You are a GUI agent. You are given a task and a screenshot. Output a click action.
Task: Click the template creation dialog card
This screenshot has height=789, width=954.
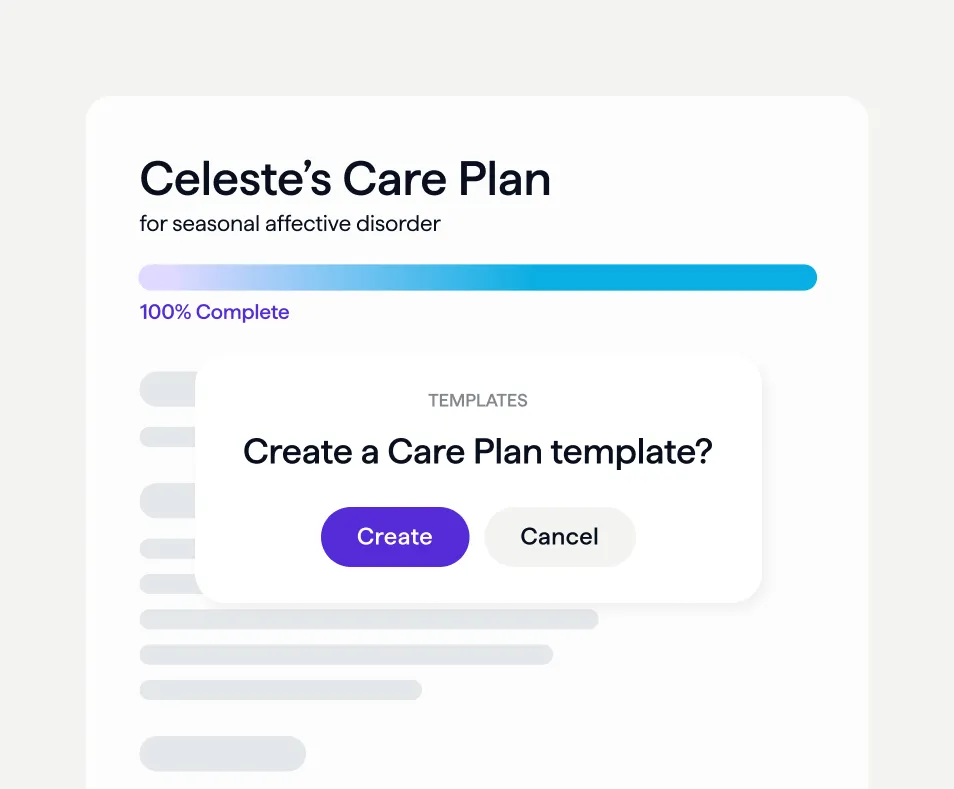click(478, 478)
